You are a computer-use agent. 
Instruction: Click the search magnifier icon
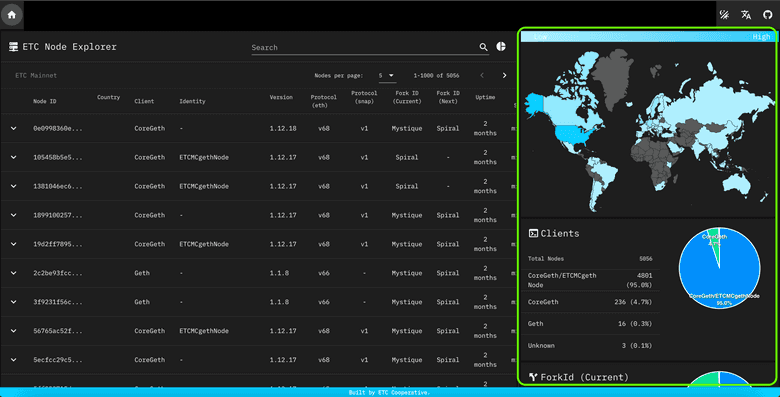point(484,47)
